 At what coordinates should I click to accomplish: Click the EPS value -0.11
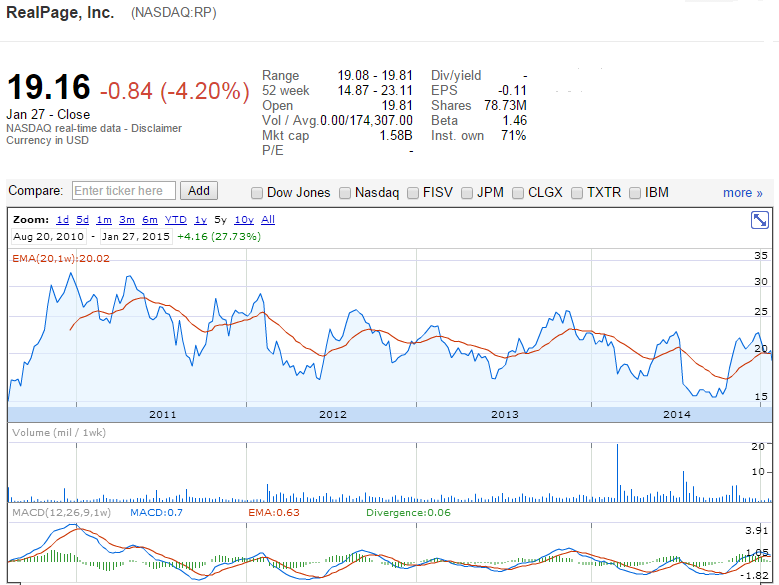point(512,90)
